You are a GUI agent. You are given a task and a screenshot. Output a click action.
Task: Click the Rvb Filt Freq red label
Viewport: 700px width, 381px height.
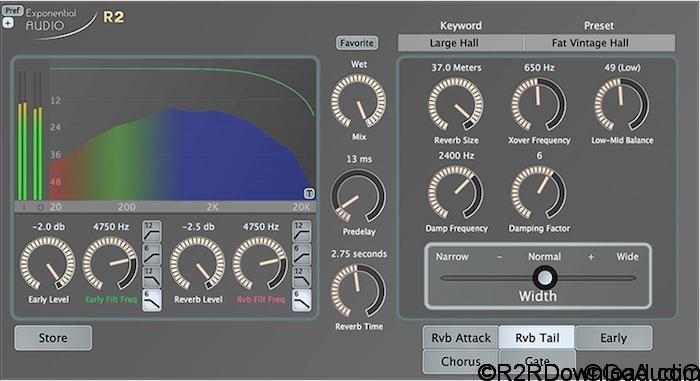(260, 299)
